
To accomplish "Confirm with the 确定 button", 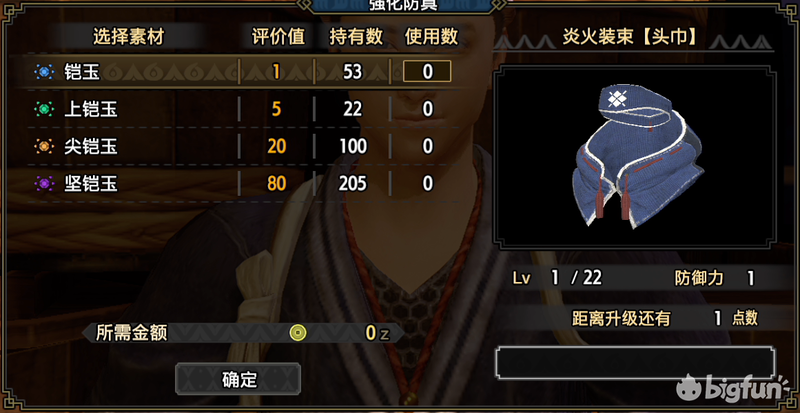I will pyautogui.click(x=238, y=379).
